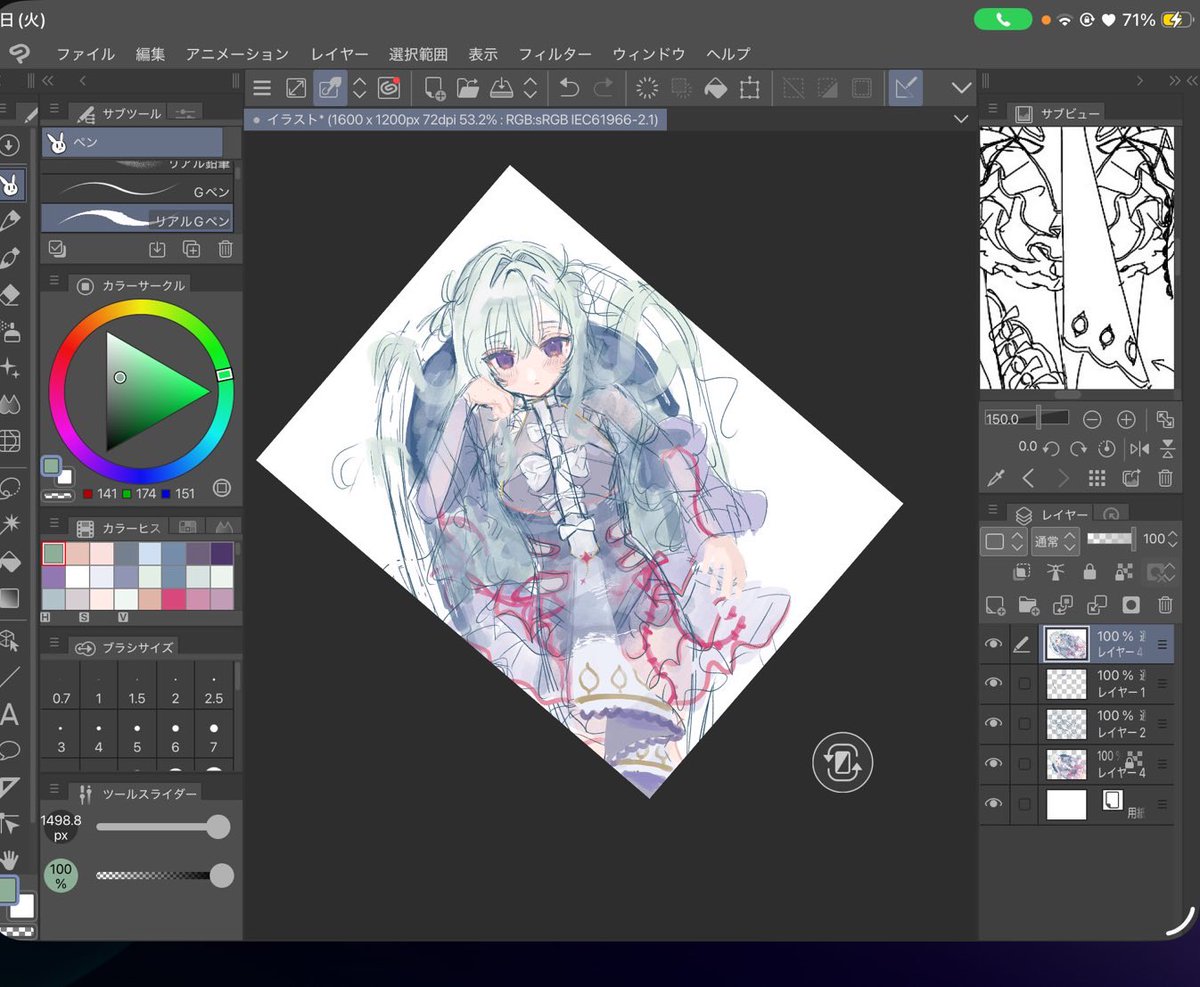Toggle snap icon at right of command bar
The width and height of the screenshot is (1200, 987).
(906, 88)
